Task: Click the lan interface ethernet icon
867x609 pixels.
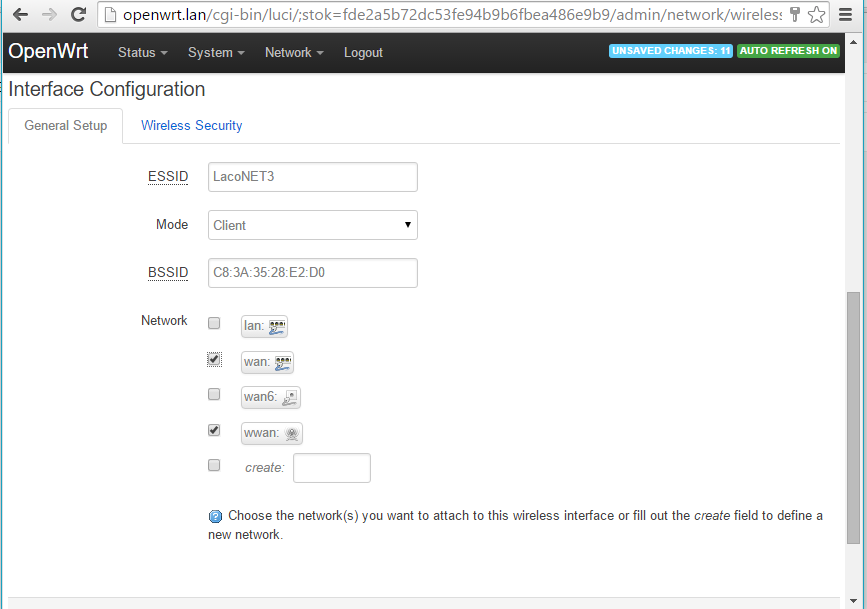Action: point(276,325)
